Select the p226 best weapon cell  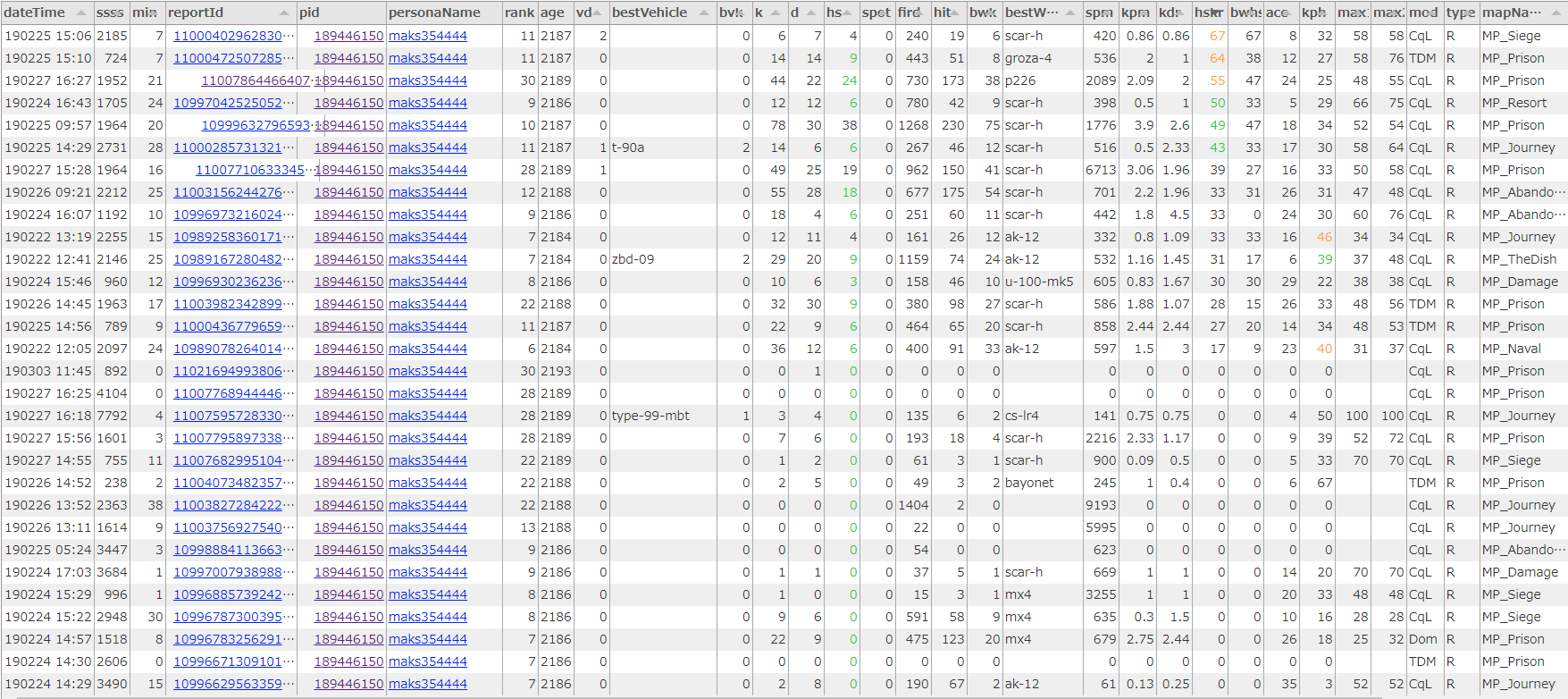(x=1043, y=80)
